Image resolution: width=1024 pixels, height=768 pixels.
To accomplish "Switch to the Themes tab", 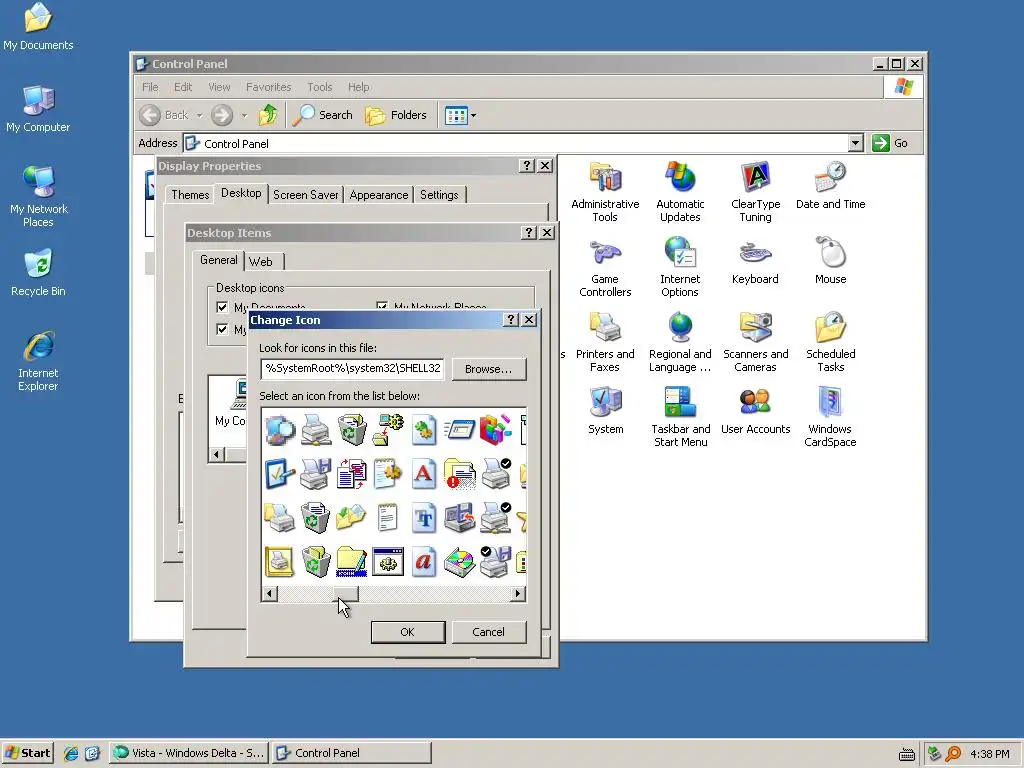I will pyautogui.click(x=190, y=195).
